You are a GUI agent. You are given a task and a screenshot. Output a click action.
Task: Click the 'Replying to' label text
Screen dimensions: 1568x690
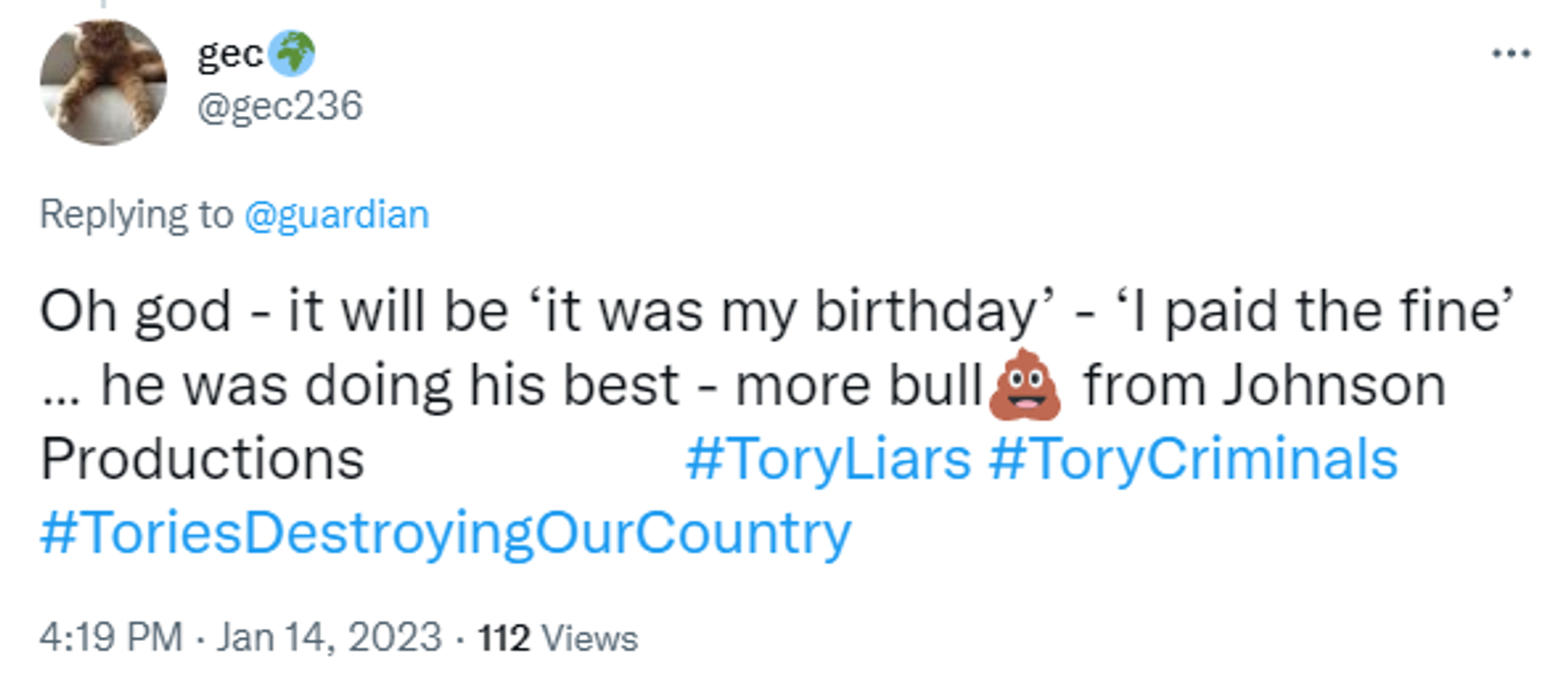pyautogui.click(x=136, y=216)
